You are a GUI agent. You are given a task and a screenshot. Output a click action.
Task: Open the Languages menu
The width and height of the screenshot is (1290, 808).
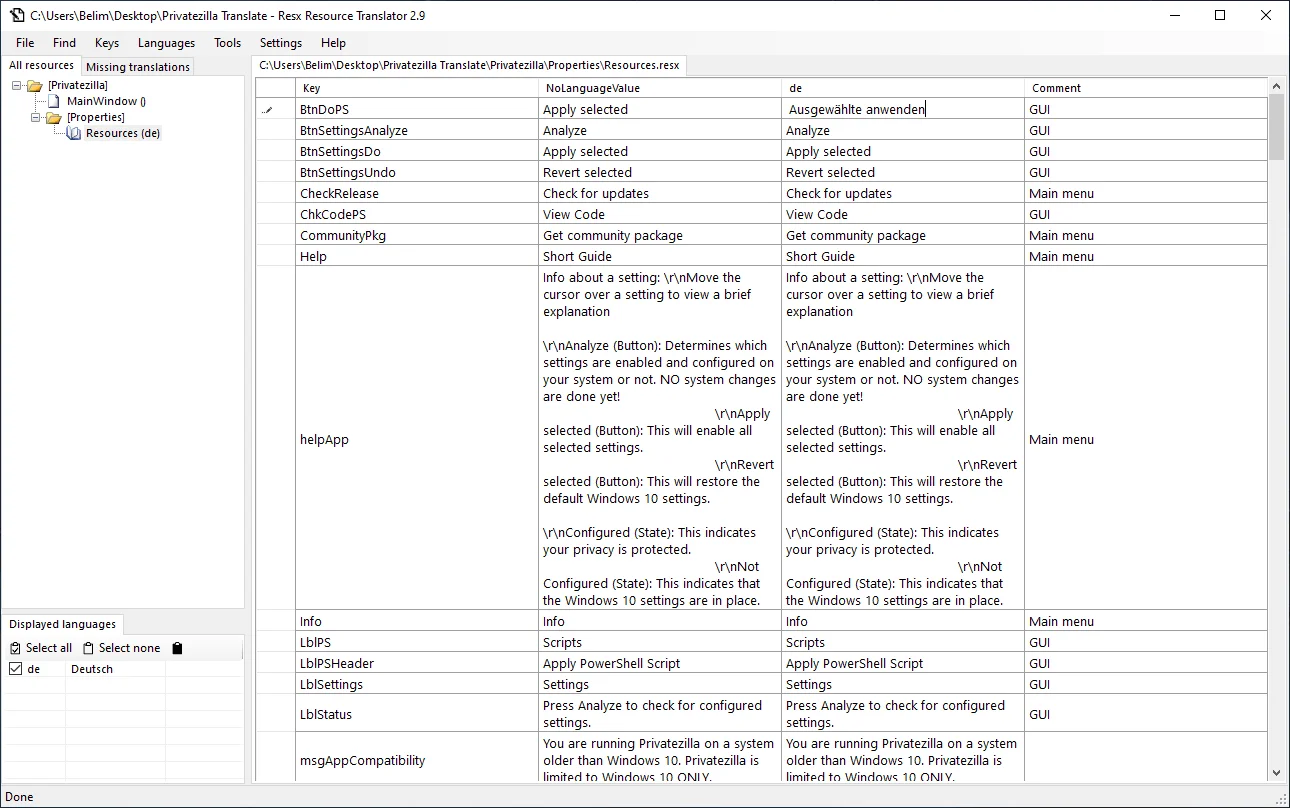pos(166,43)
